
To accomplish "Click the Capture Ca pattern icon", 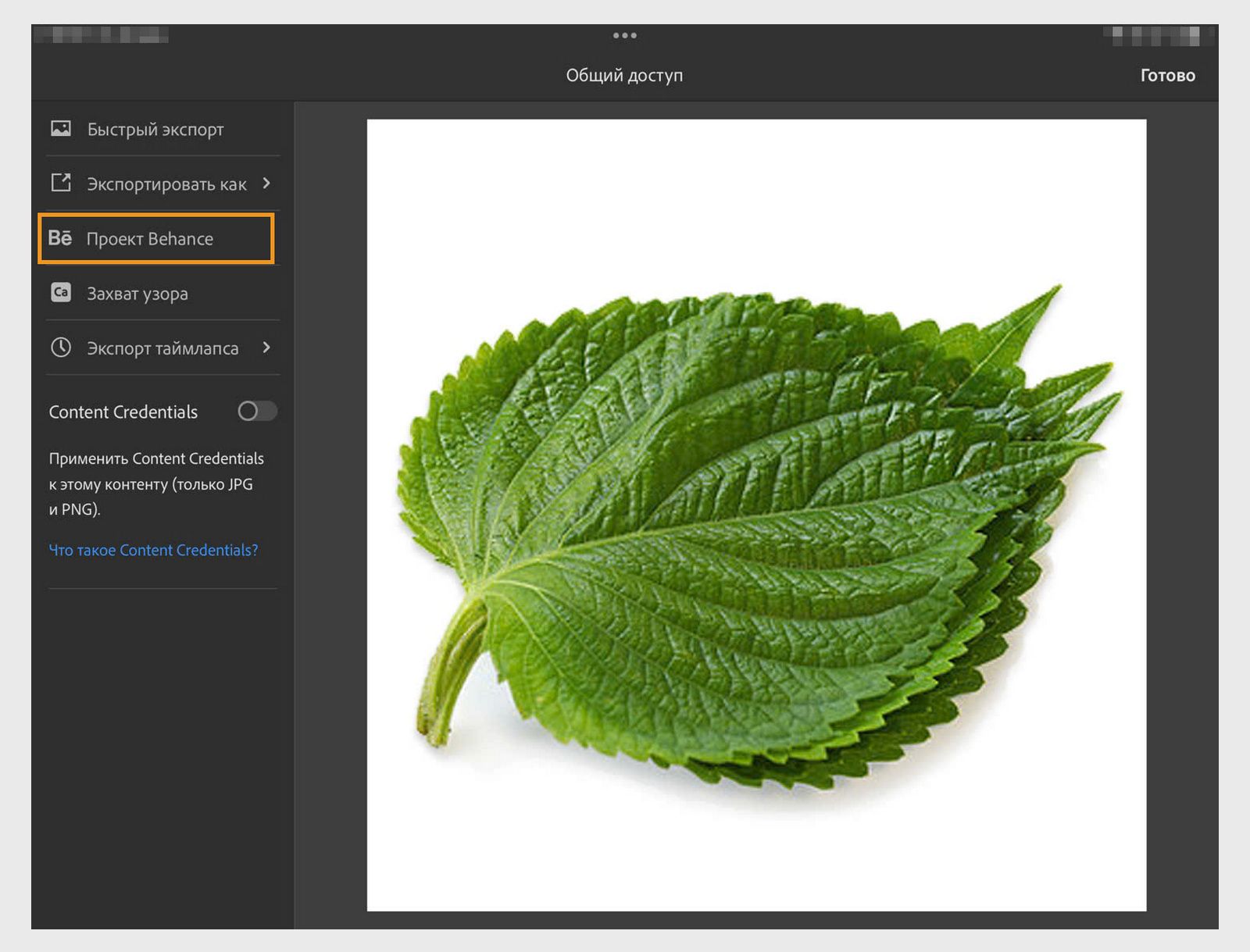I will point(61,292).
